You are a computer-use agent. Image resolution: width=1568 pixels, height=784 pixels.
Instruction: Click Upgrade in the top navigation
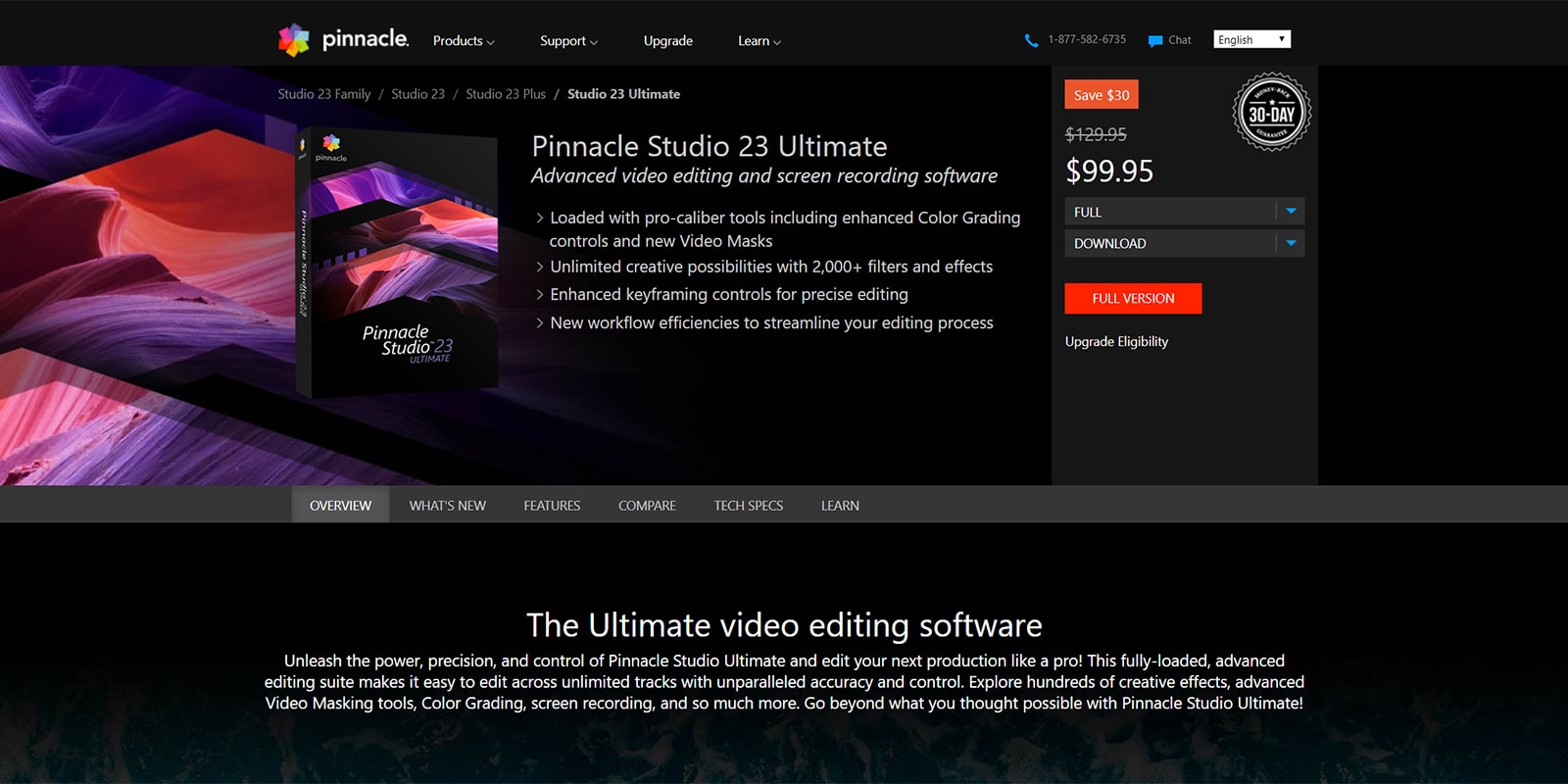click(x=668, y=40)
